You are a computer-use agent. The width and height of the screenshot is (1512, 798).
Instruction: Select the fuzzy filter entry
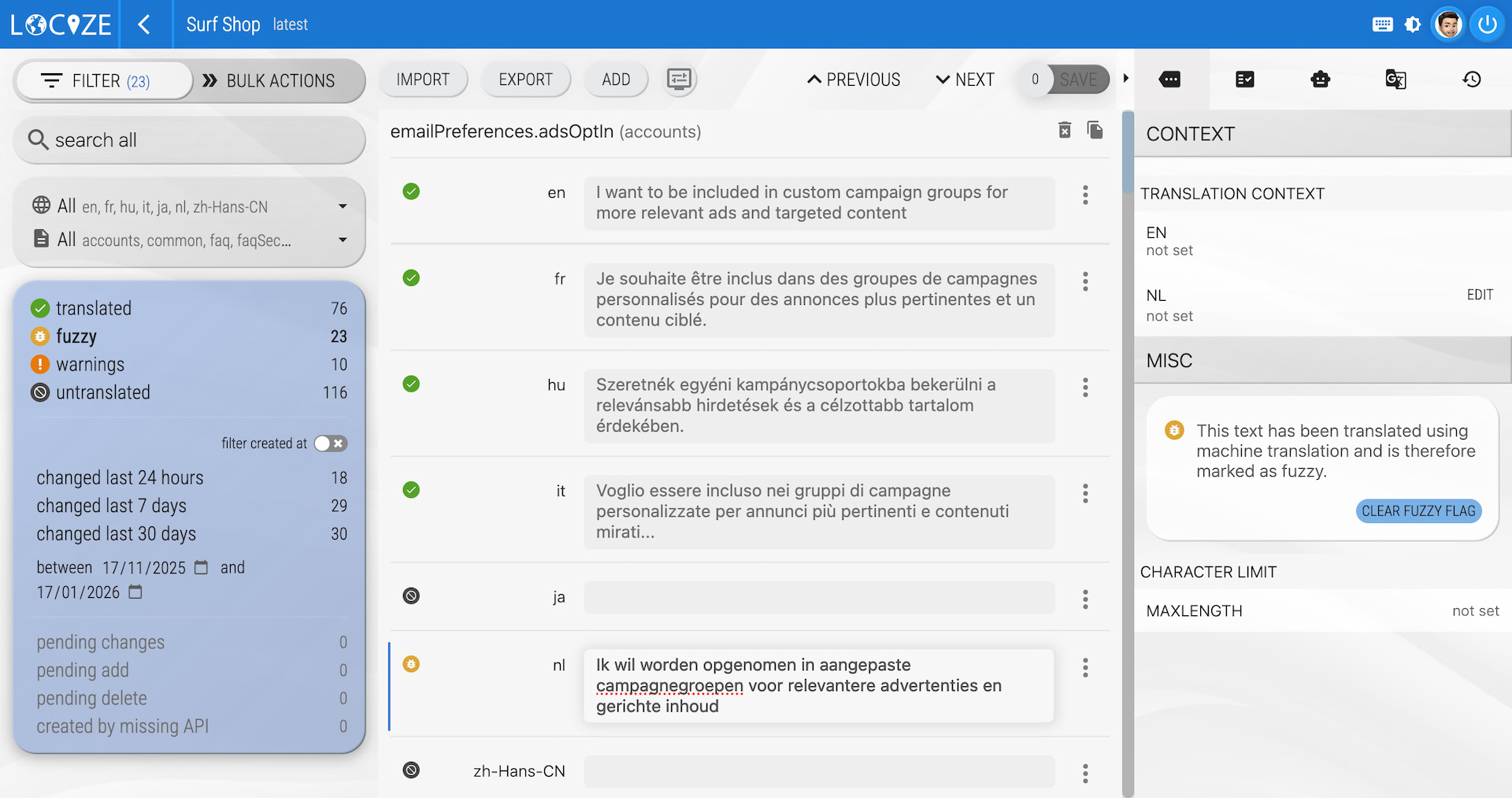(76, 336)
